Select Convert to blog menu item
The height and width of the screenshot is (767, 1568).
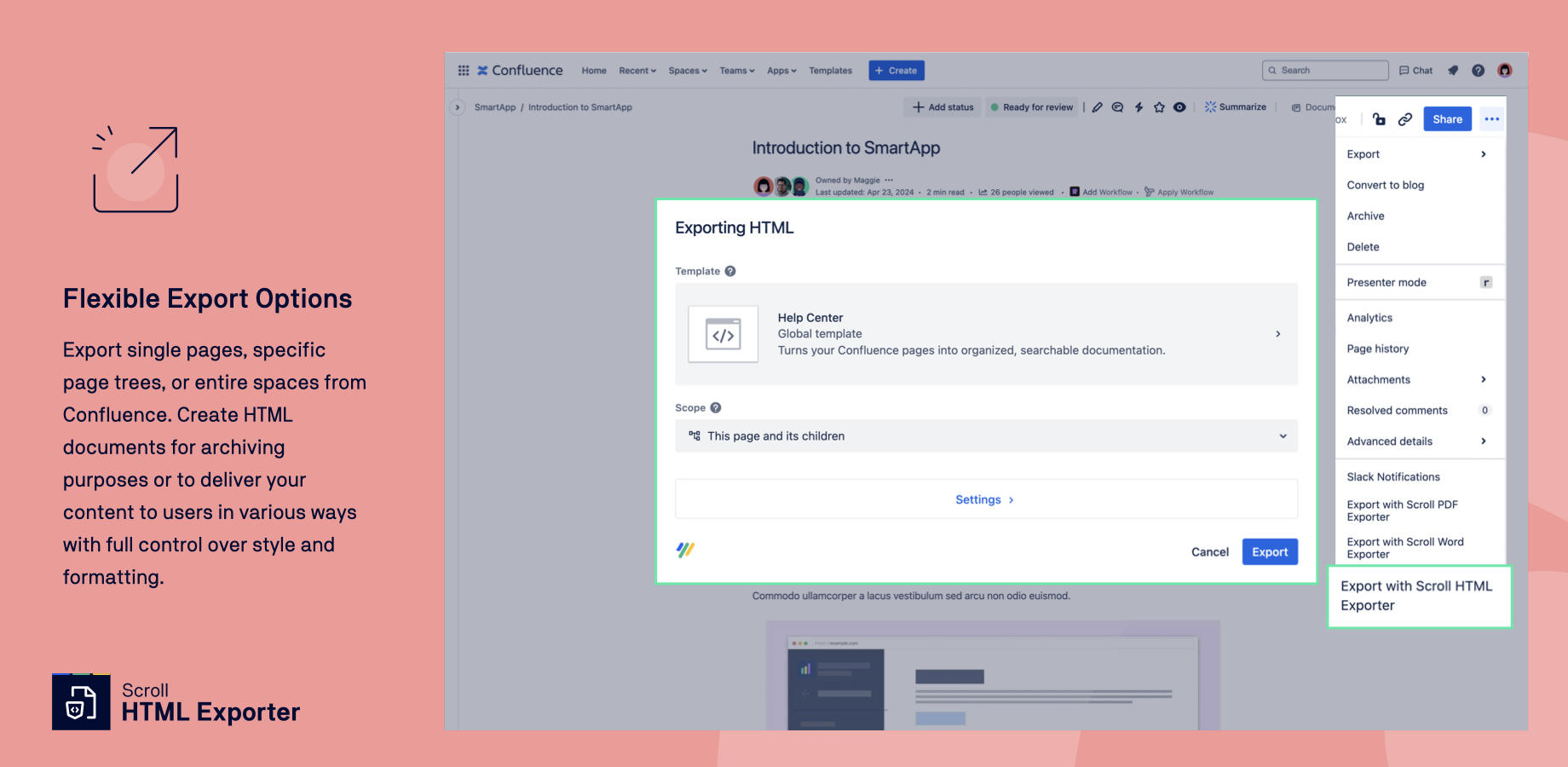click(1384, 185)
